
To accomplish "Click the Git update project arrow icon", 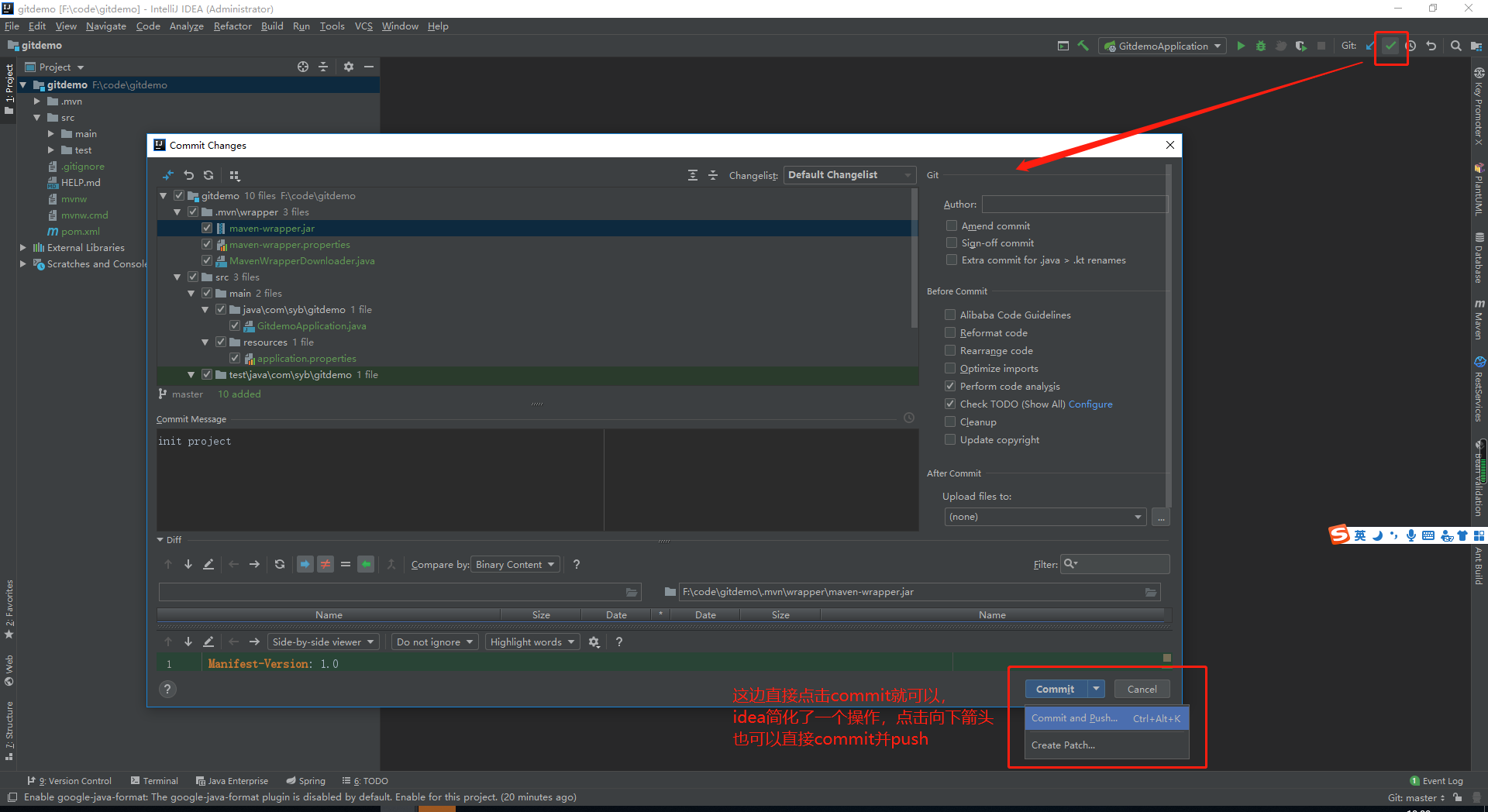I will [x=1370, y=46].
